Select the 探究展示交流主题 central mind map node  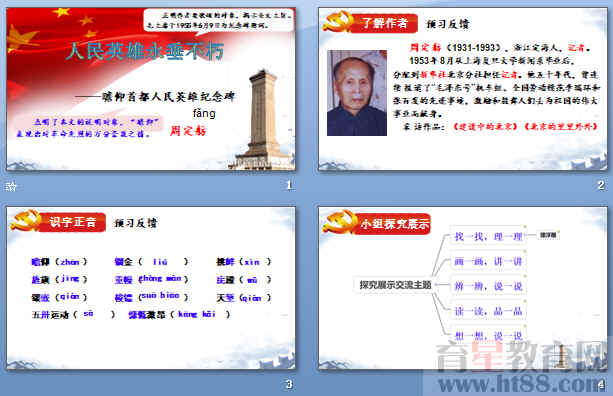(395, 285)
